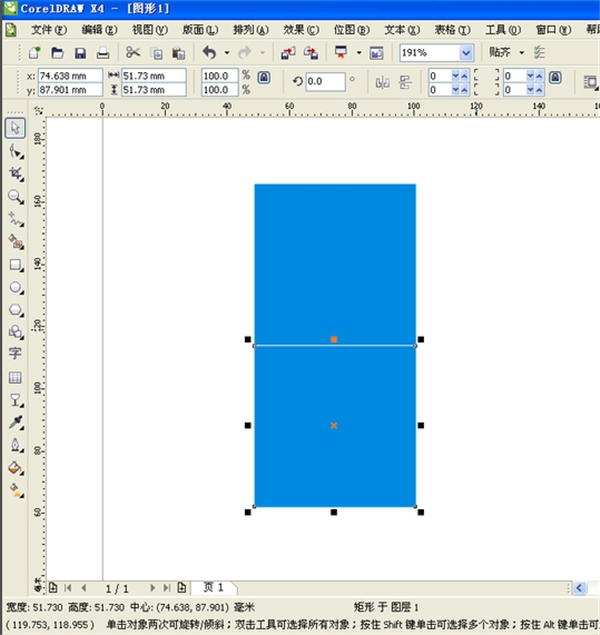
Task: Go to the next page arrow
Action: tap(152, 588)
